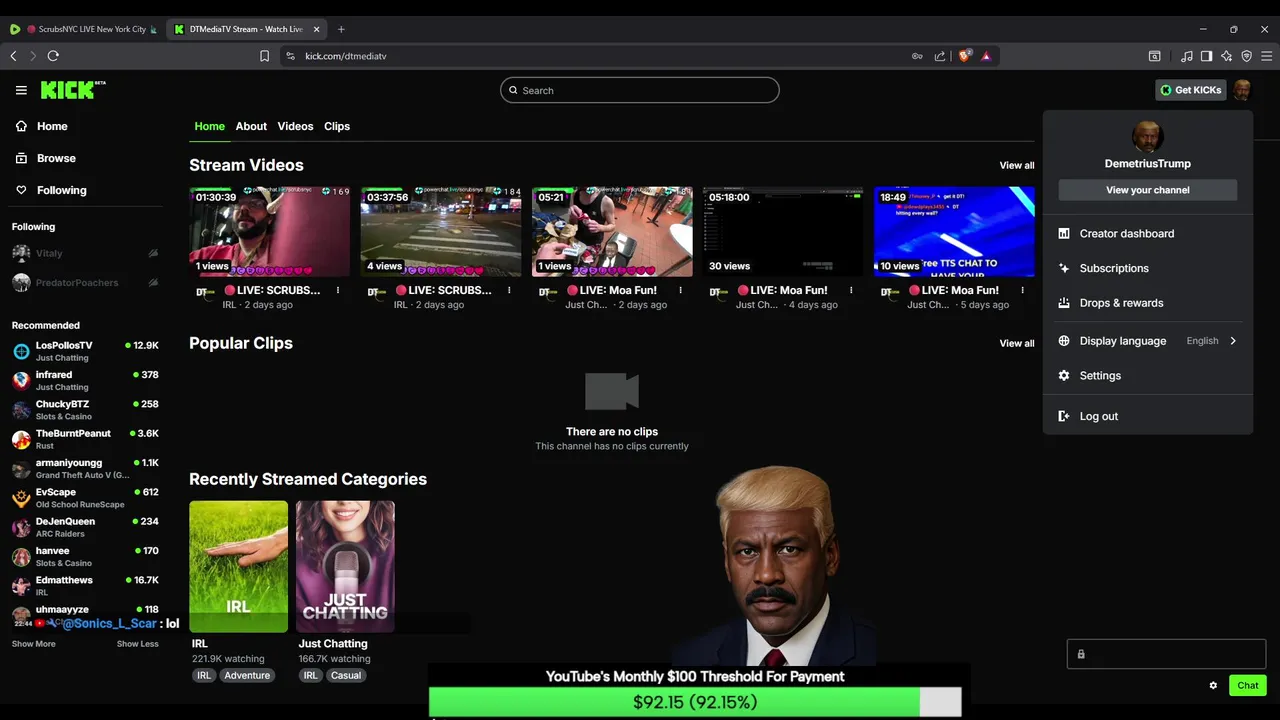Reload the page with the refresh icon
The width and height of the screenshot is (1280, 720).
point(53,56)
